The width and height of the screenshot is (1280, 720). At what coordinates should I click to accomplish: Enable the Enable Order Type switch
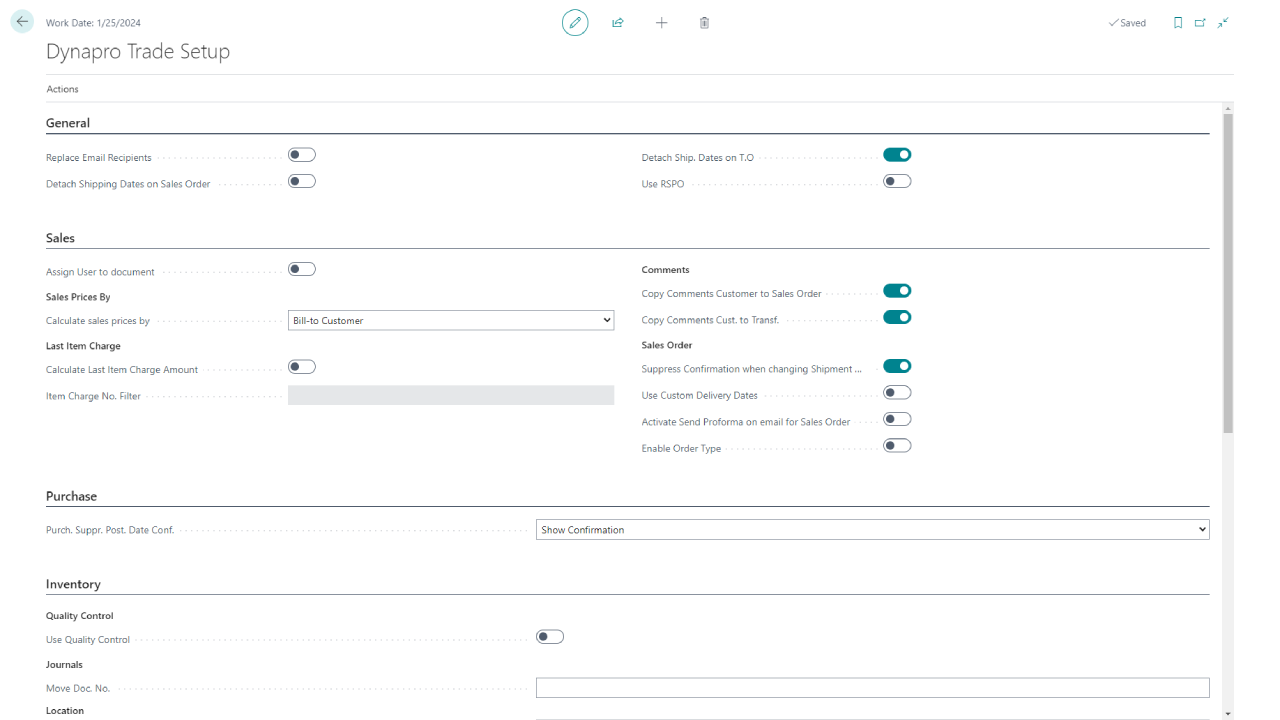pos(897,445)
